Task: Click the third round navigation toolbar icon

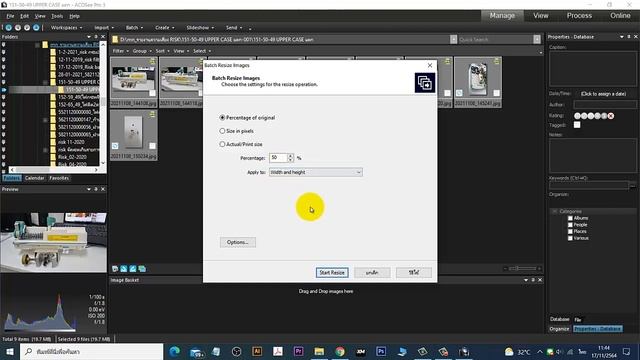Action: tap(27, 27)
